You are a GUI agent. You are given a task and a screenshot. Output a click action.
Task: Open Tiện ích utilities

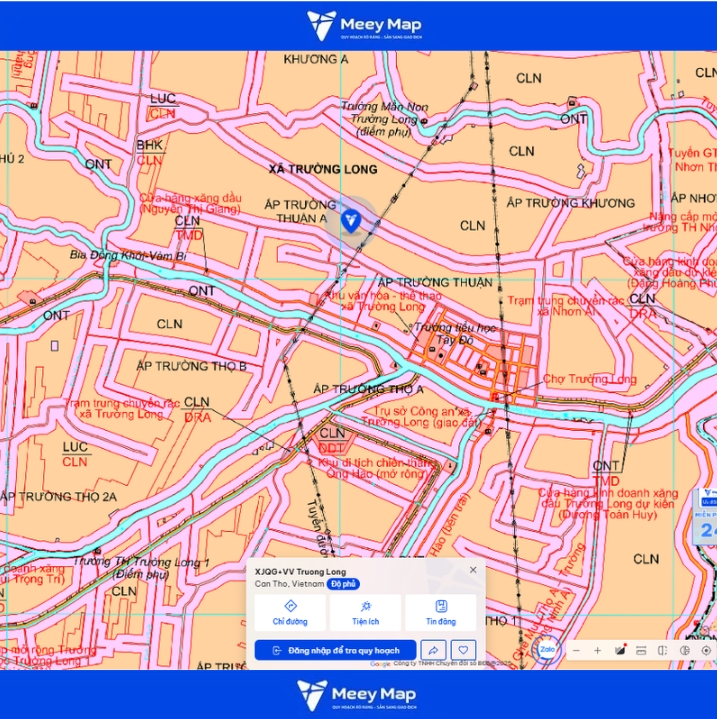tap(365, 613)
